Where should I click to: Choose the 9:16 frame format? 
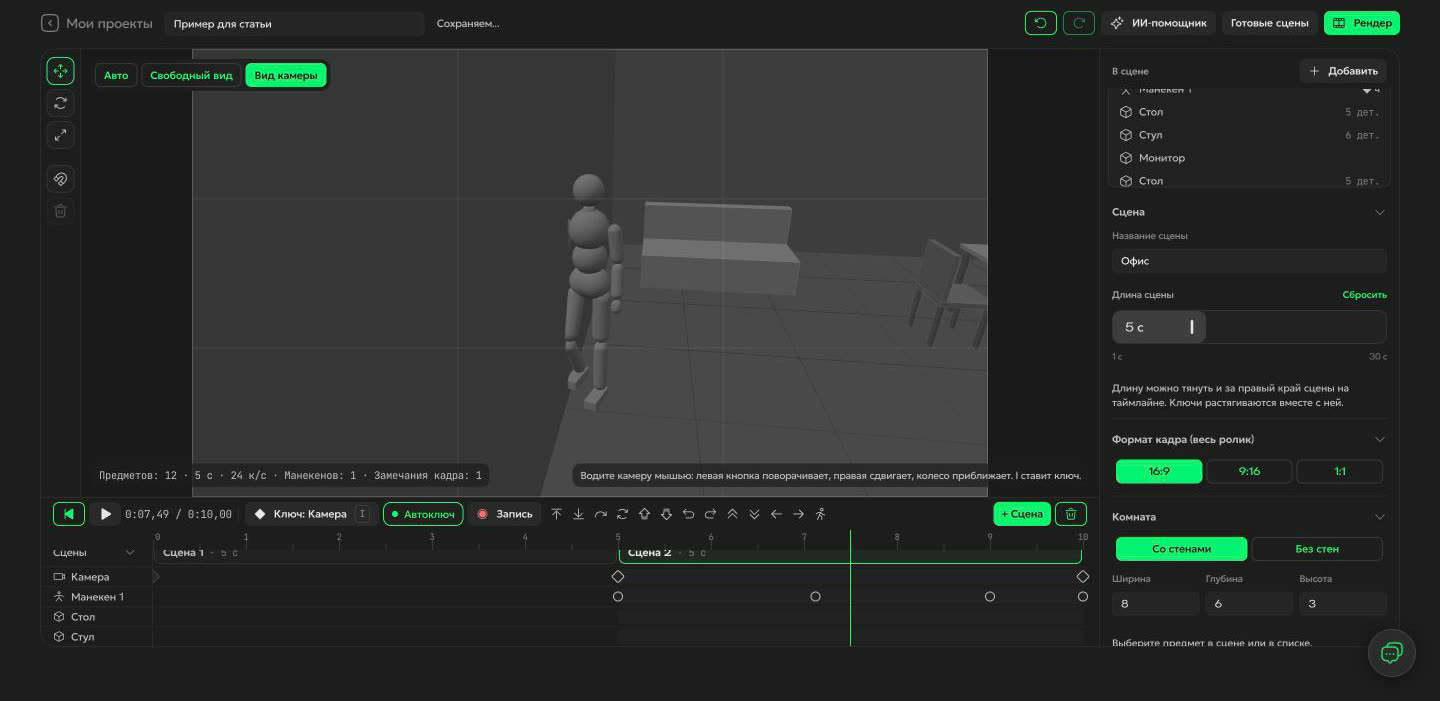click(1249, 471)
